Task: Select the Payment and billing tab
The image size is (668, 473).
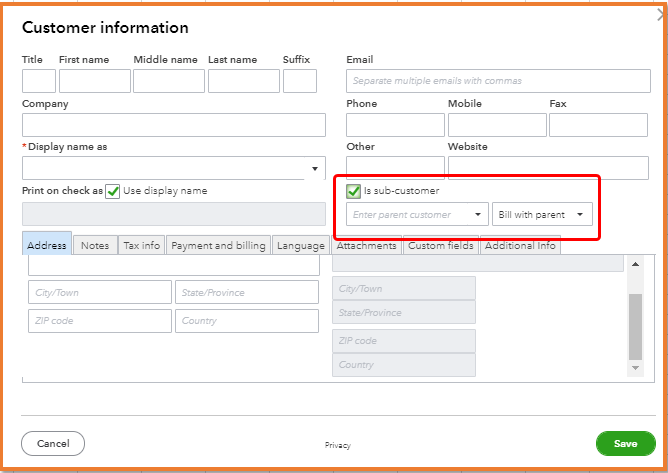Action: pos(218,246)
